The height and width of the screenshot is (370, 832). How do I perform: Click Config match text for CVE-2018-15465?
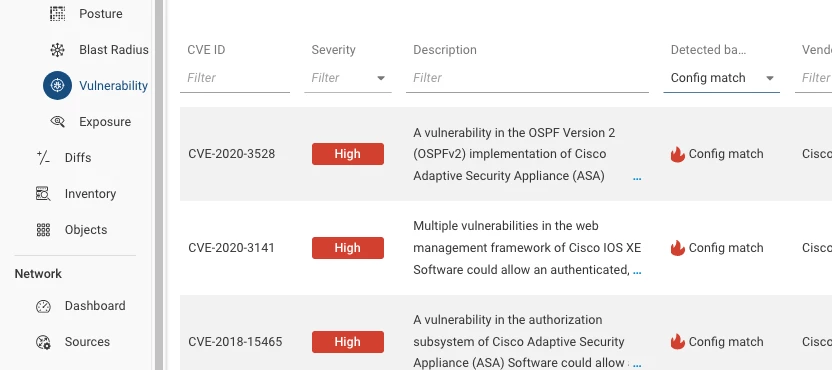[x=726, y=342]
